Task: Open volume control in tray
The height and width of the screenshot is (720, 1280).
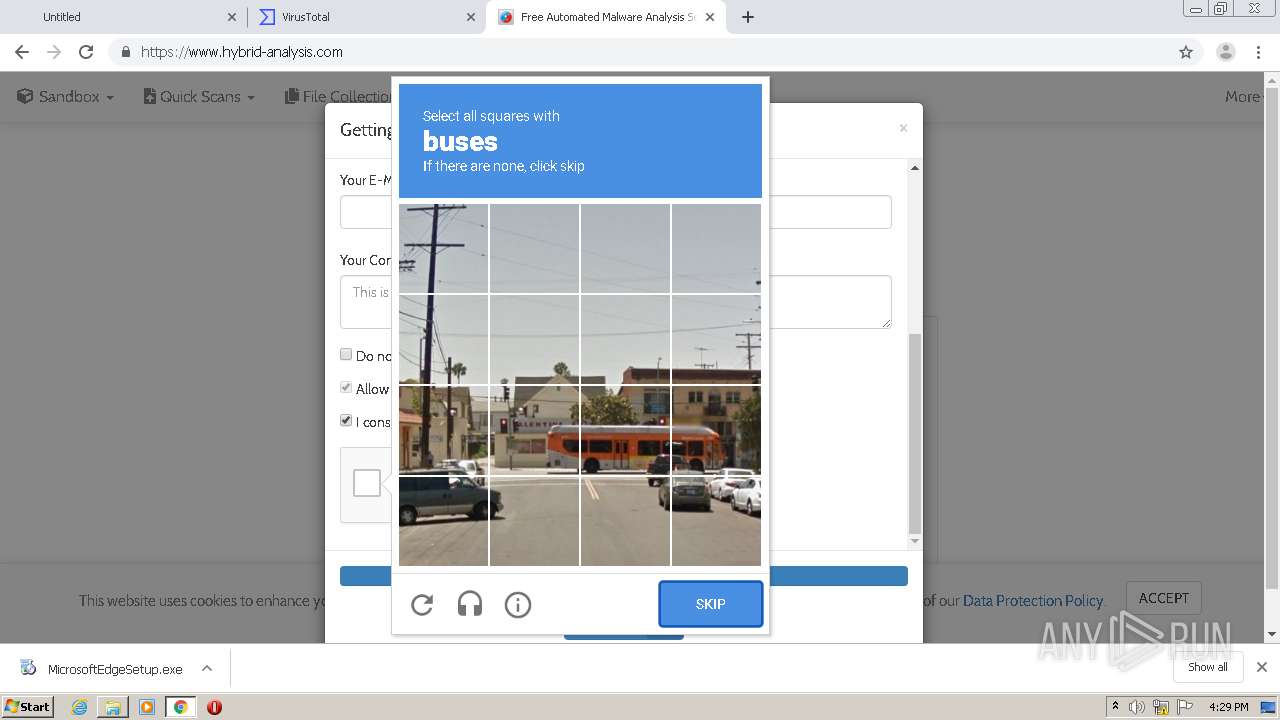Action: click(1137, 707)
